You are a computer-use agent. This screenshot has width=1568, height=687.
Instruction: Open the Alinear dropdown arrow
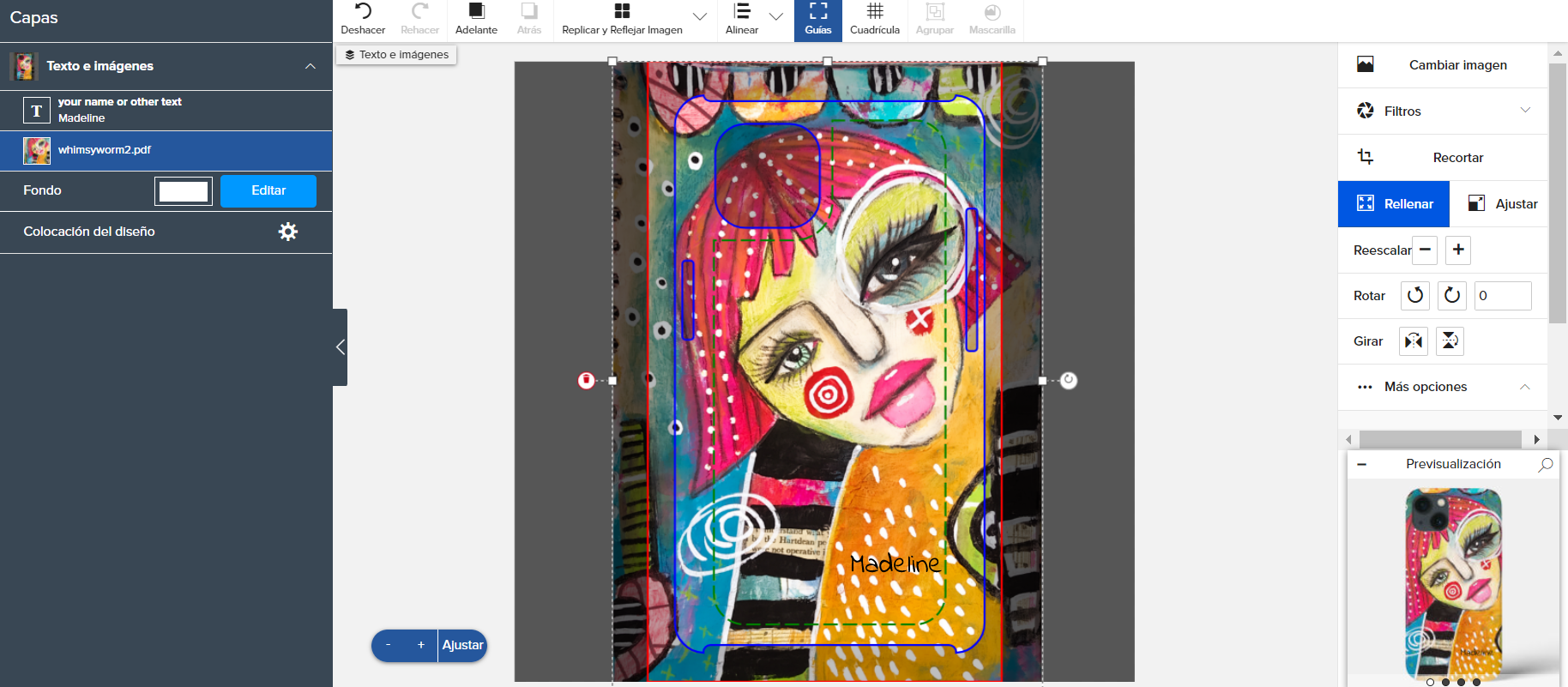coord(776,17)
